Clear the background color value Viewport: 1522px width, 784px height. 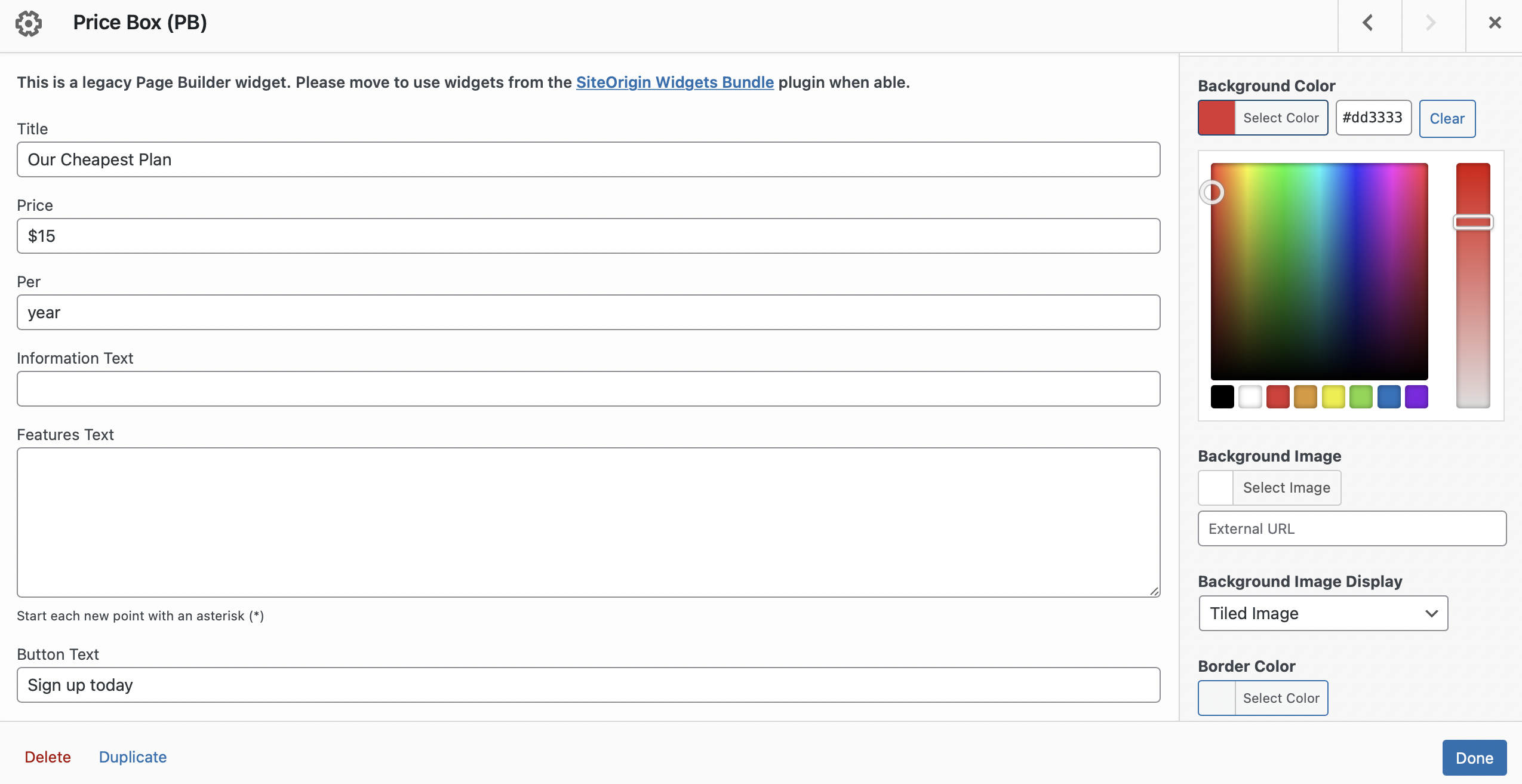pos(1446,119)
